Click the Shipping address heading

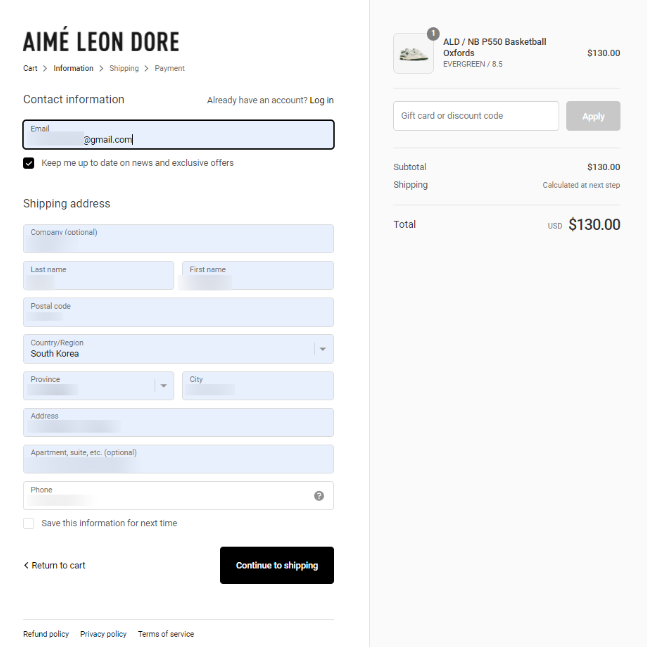click(x=66, y=203)
